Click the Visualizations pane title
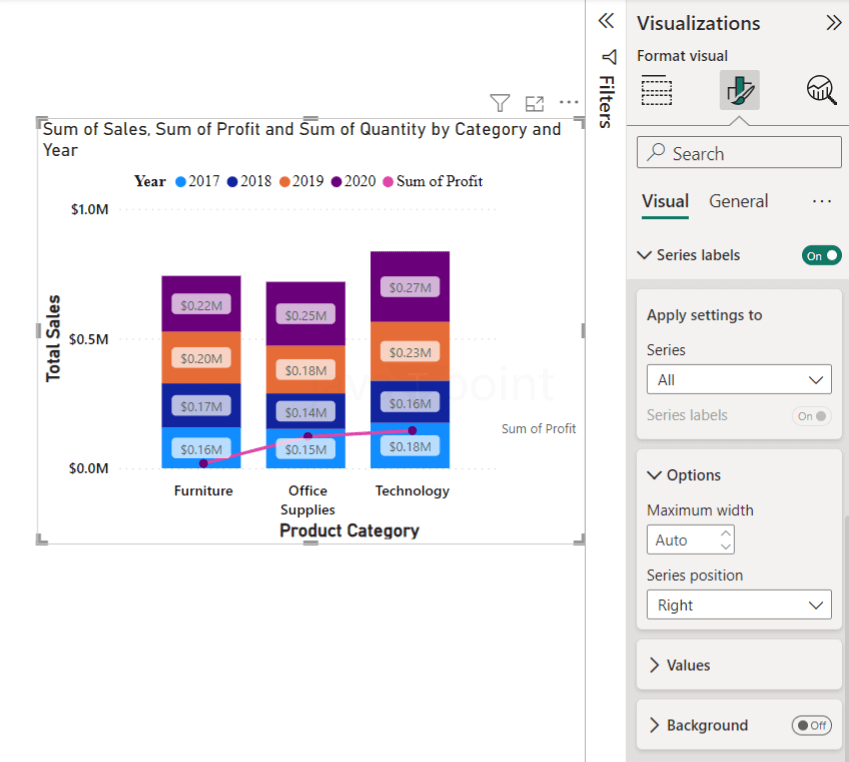 click(698, 23)
